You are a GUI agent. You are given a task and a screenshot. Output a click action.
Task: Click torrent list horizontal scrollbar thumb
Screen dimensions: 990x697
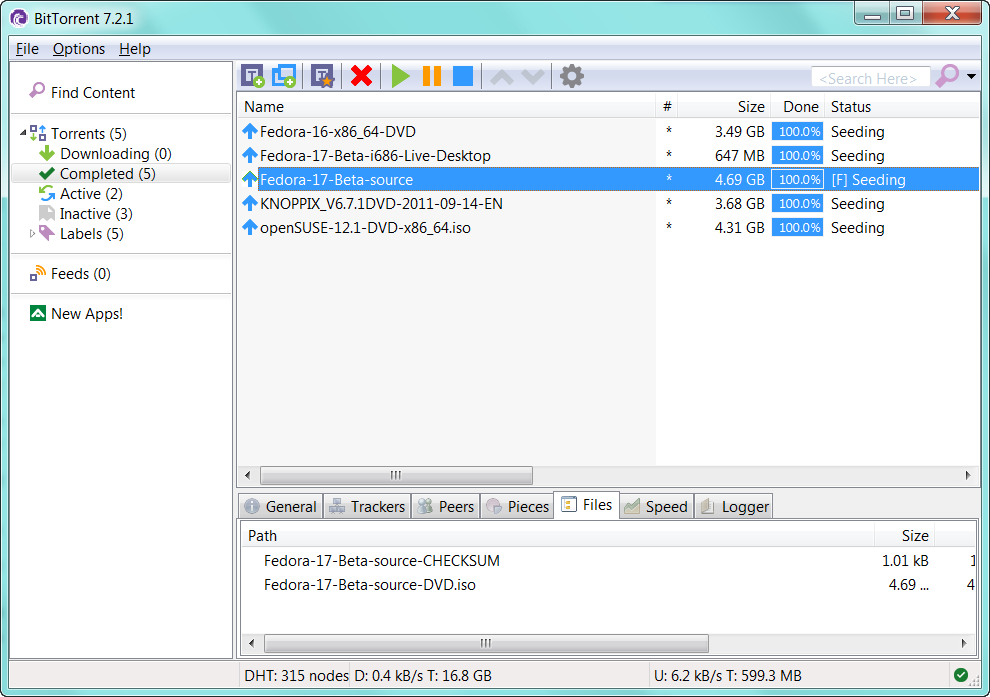[x=397, y=475]
